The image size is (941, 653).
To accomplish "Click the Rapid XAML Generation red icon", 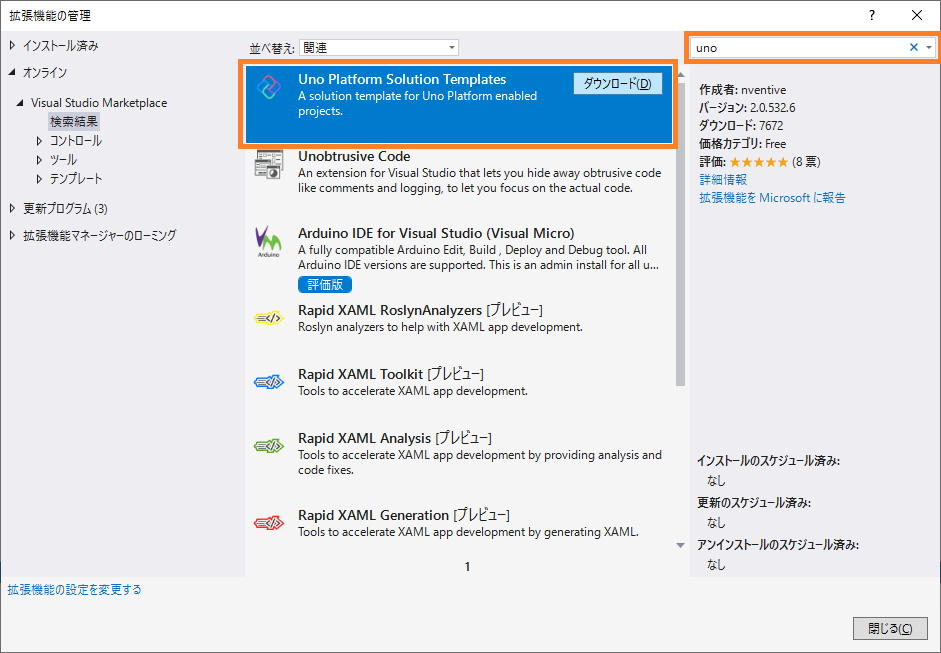I will [269, 522].
